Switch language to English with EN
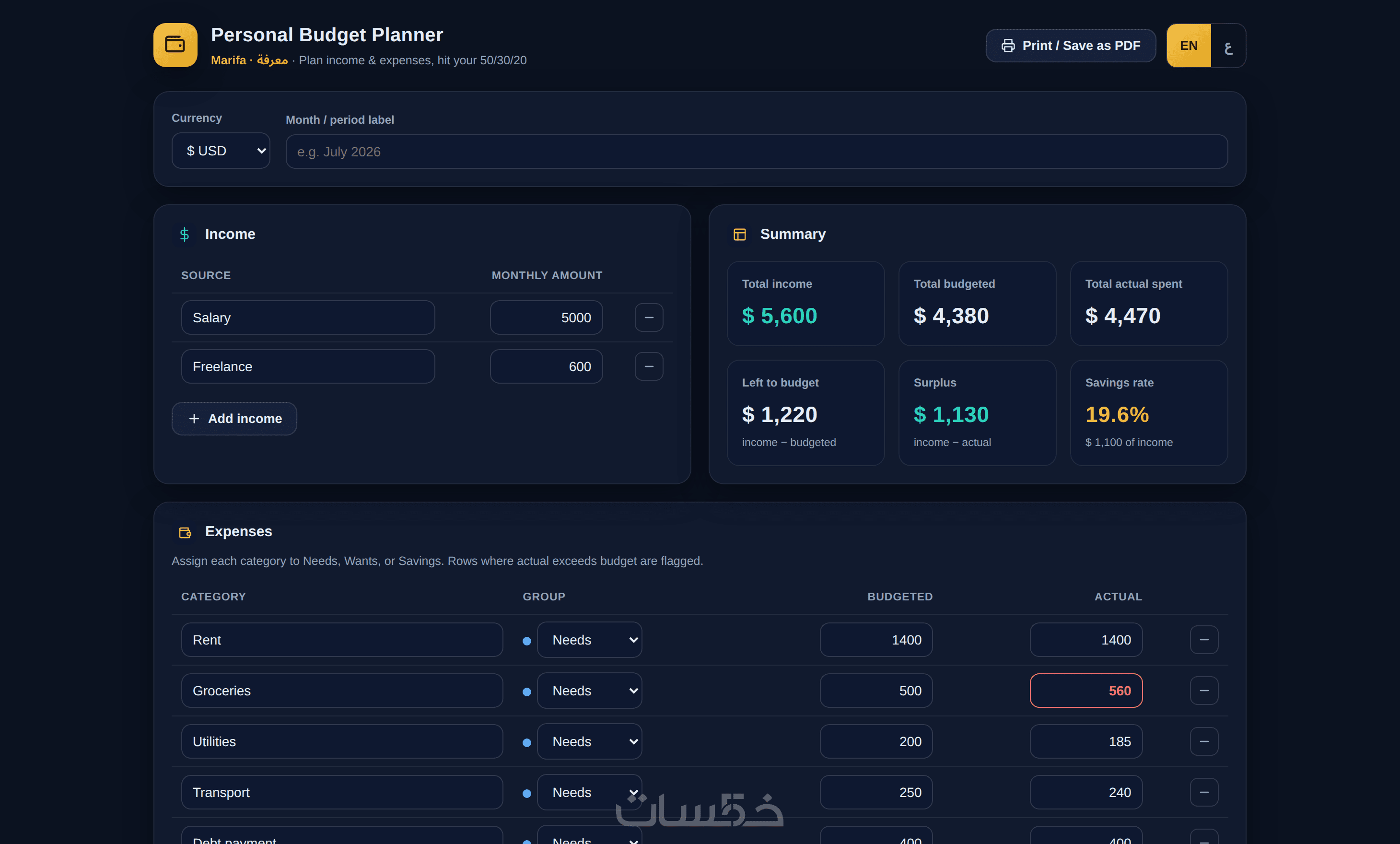The height and width of the screenshot is (844, 1400). coord(1189,46)
